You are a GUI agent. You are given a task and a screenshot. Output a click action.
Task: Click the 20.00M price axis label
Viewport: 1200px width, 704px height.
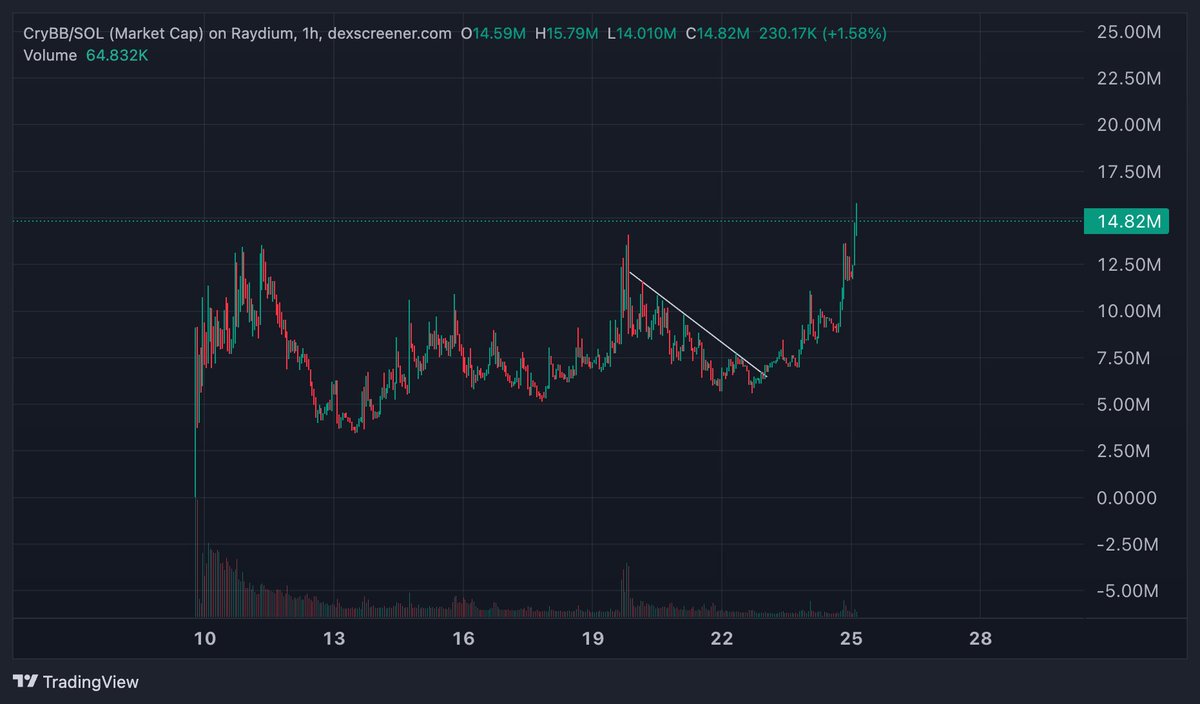pyautogui.click(x=1128, y=125)
